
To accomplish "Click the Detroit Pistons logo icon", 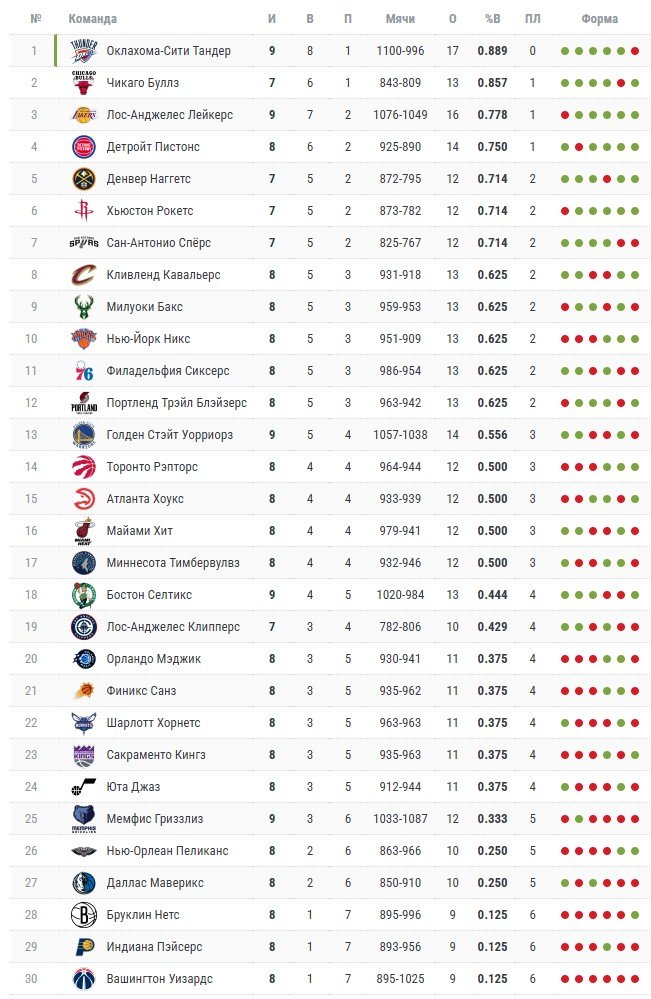I will [84, 147].
